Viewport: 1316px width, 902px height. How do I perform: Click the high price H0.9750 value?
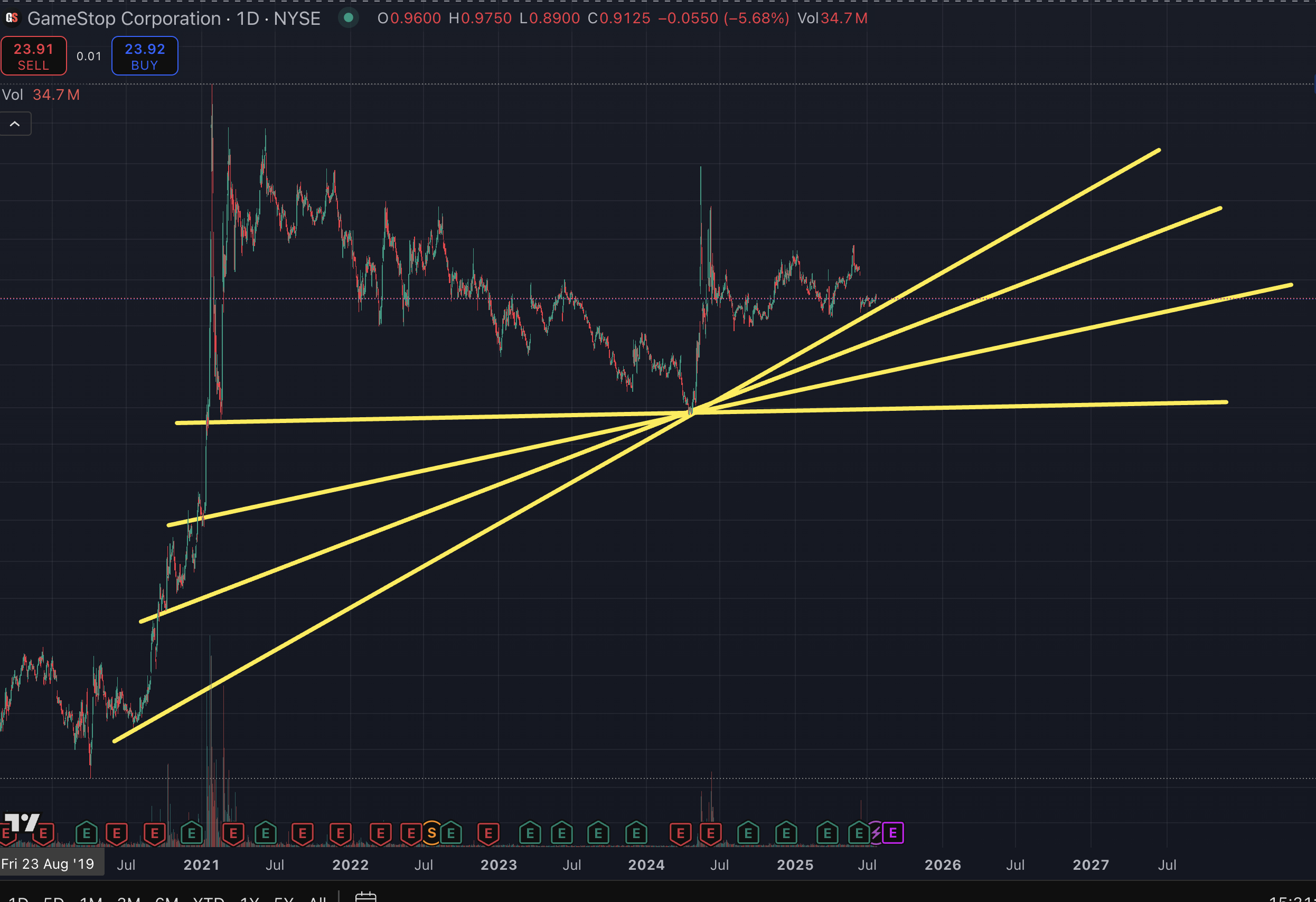point(480,18)
